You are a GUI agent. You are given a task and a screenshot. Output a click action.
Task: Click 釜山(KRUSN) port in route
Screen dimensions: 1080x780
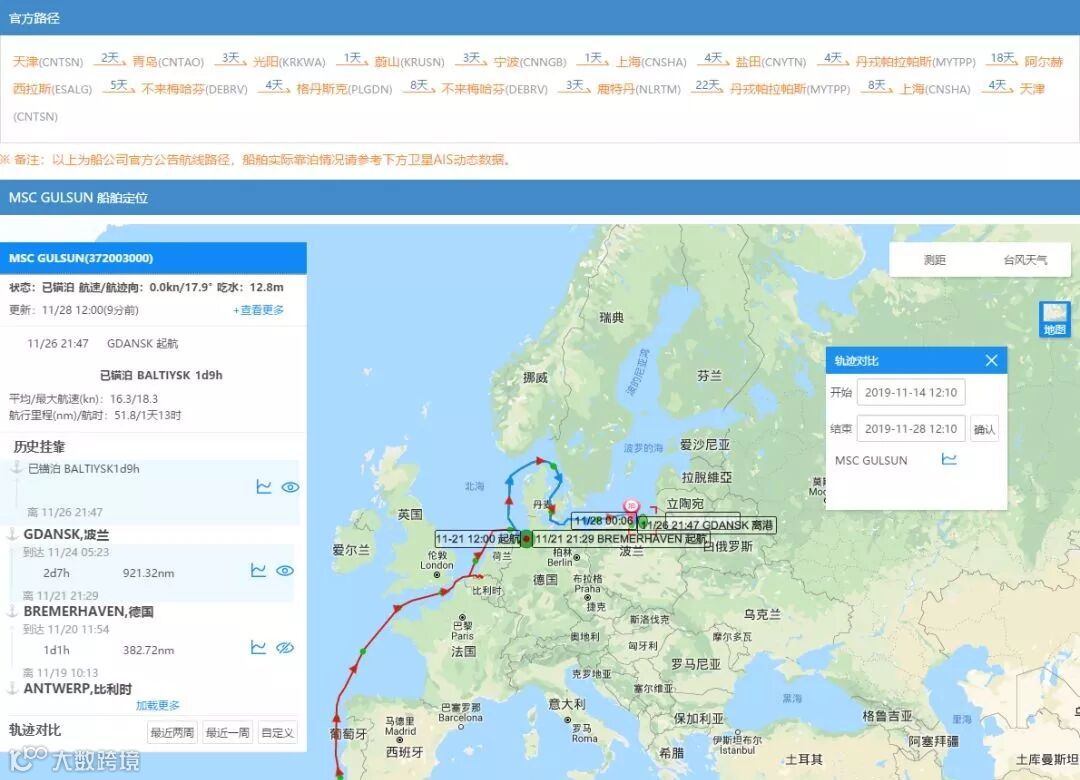tap(409, 62)
